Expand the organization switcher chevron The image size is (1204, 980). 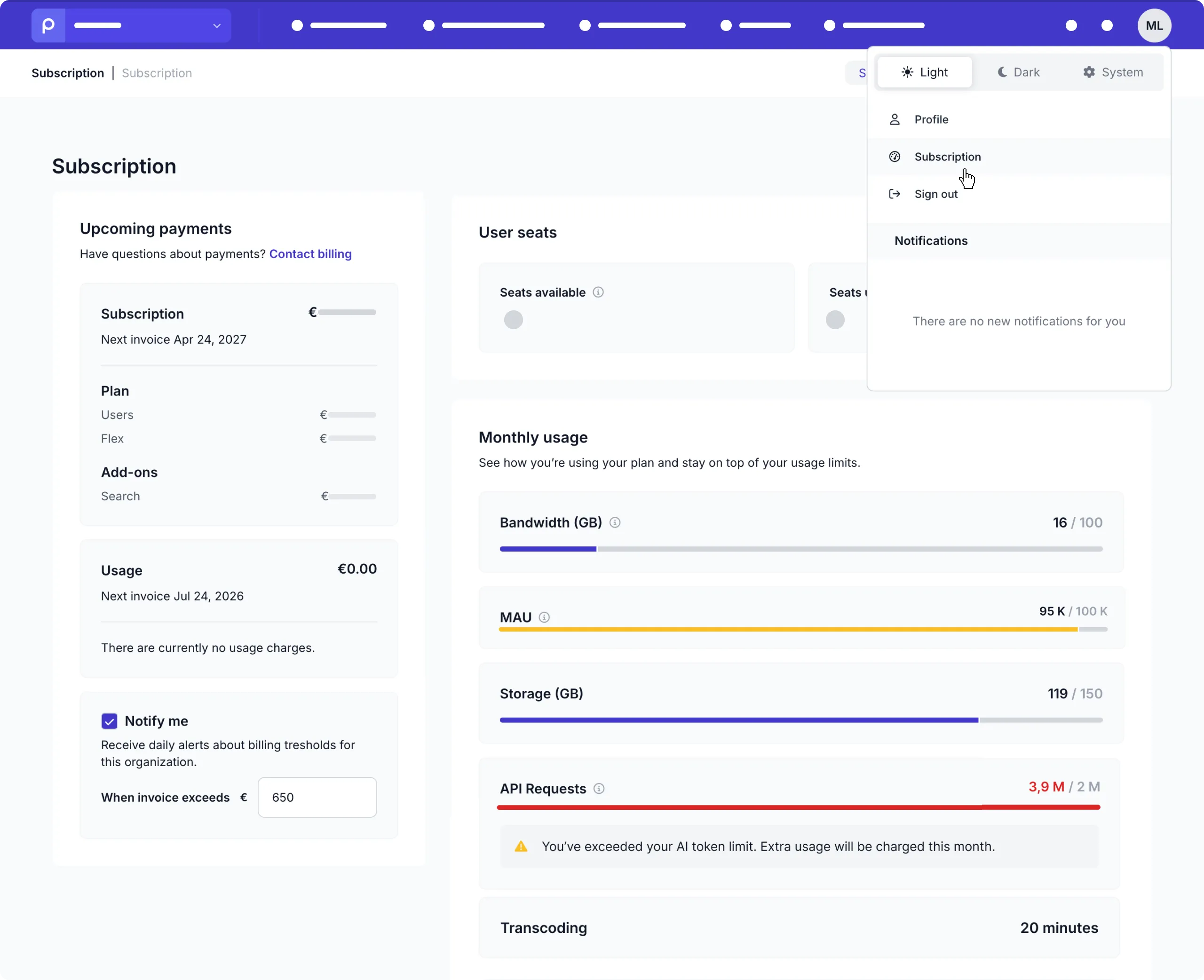(x=217, y=25)
